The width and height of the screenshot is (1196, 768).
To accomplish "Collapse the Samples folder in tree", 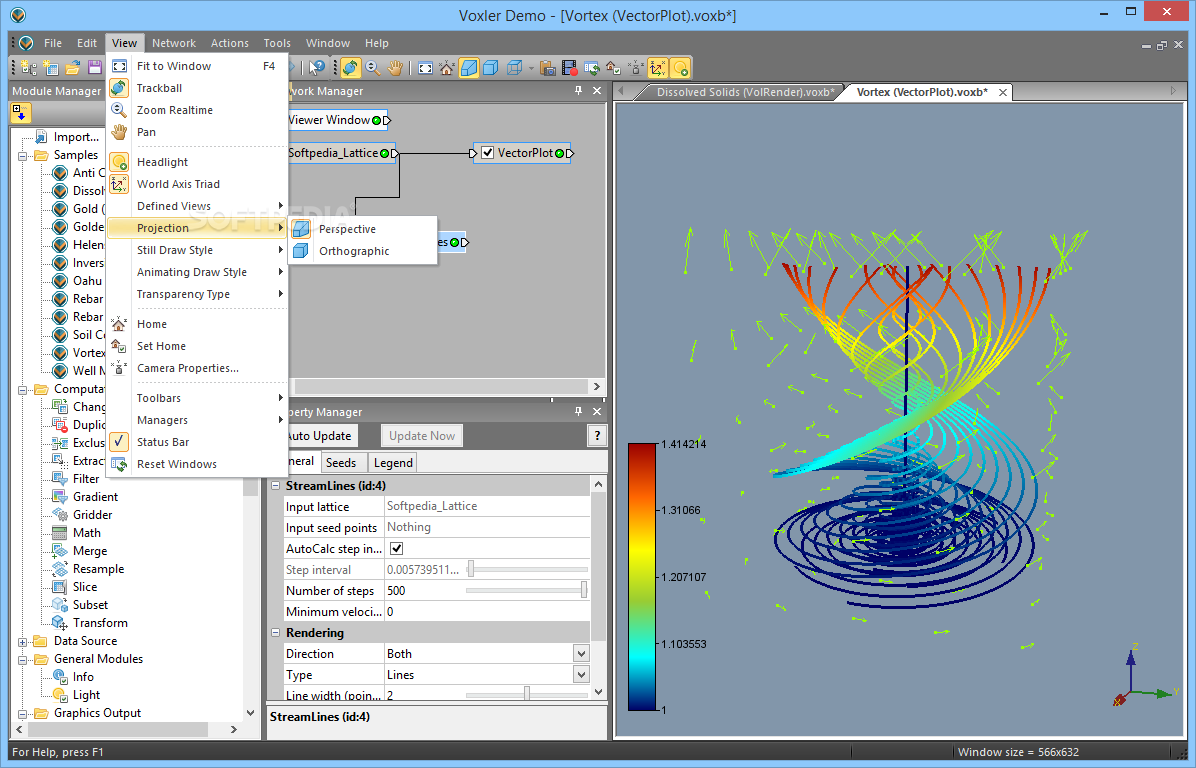I will (22, 155).
